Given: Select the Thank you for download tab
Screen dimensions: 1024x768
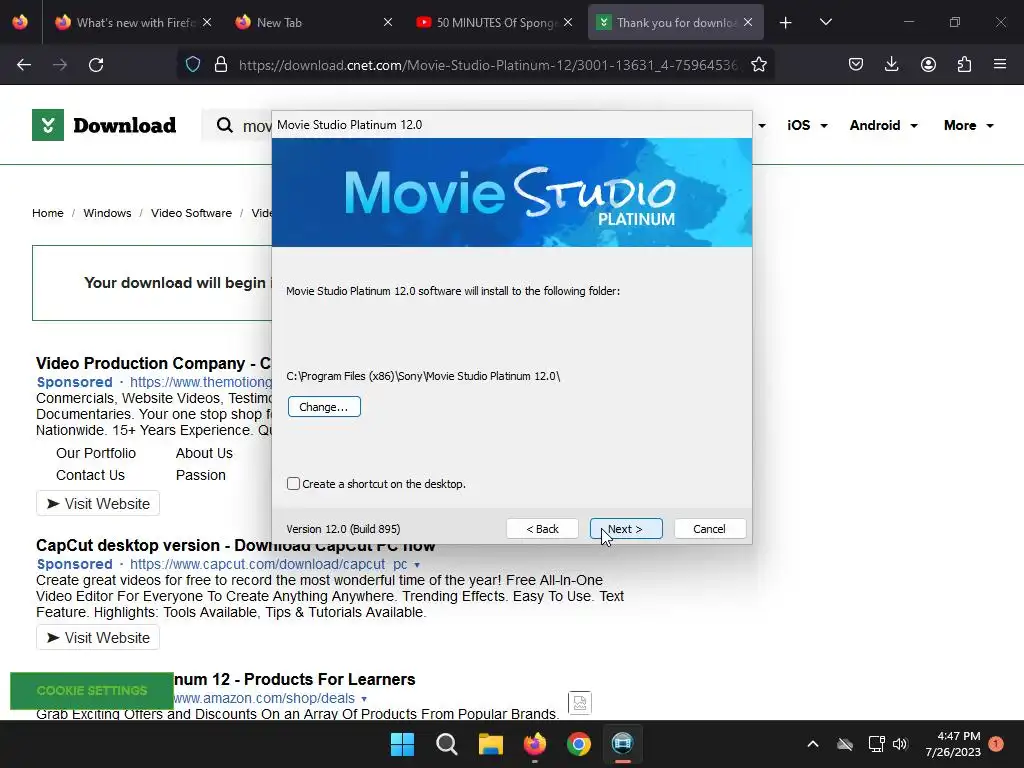Looking at the screenshot, I should 675,22.
